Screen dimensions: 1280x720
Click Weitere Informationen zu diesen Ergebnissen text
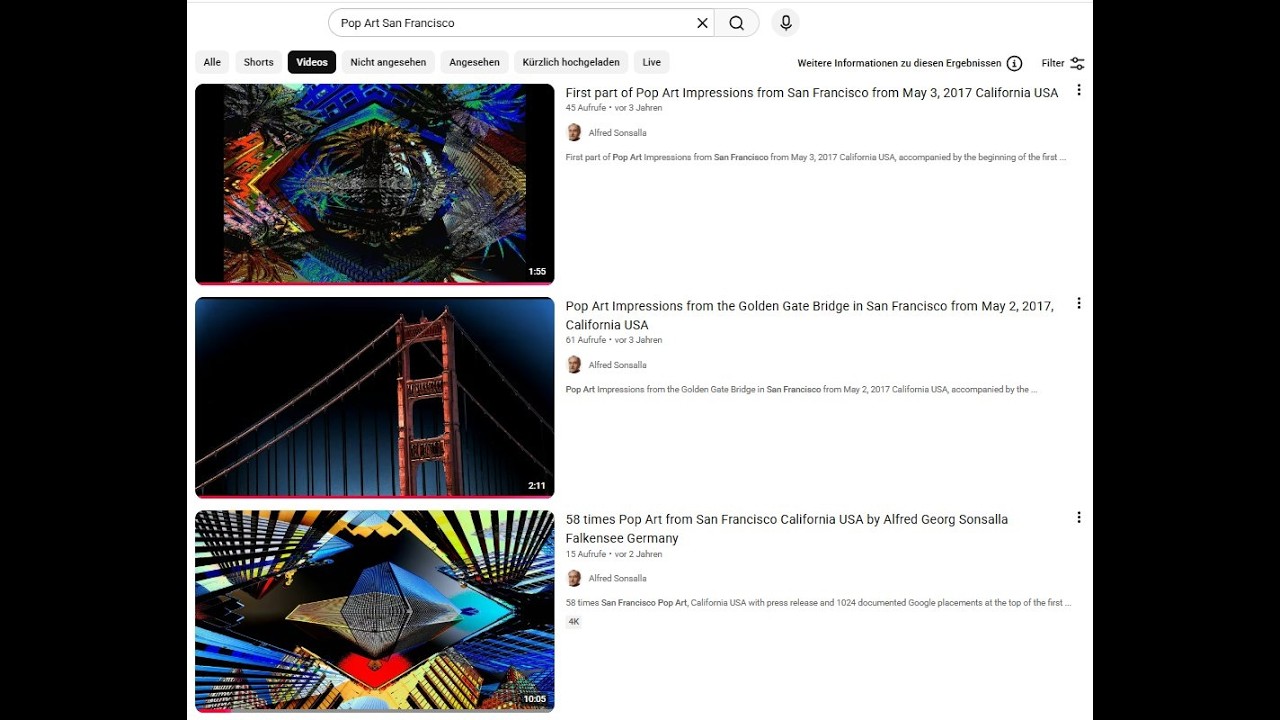coord(899,63)
